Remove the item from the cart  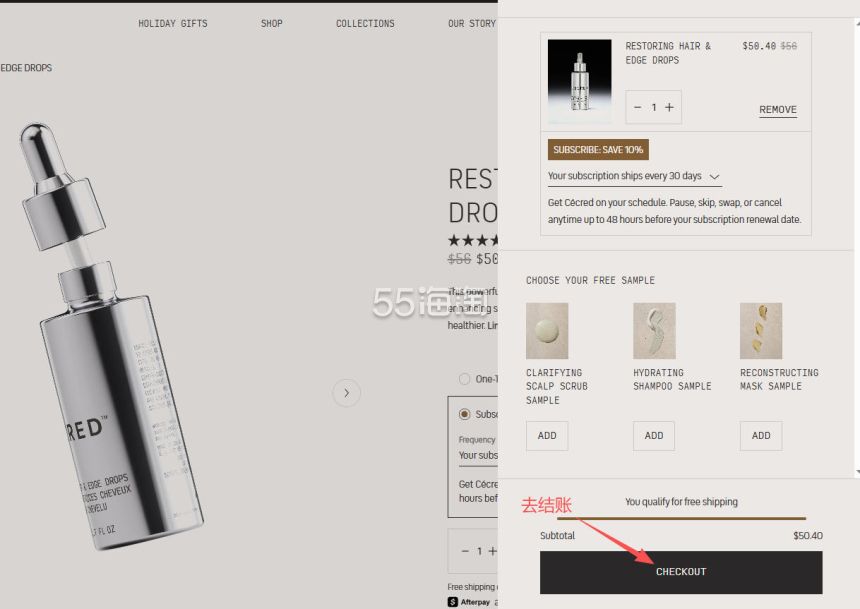tap(778, 110)
